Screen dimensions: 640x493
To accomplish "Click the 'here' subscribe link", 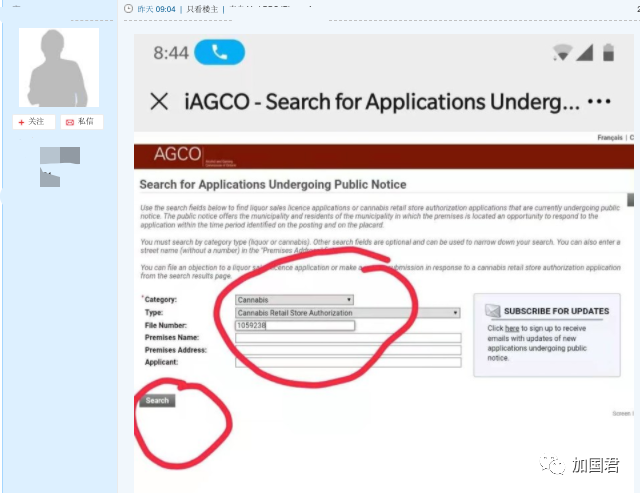I will (512, 328).
